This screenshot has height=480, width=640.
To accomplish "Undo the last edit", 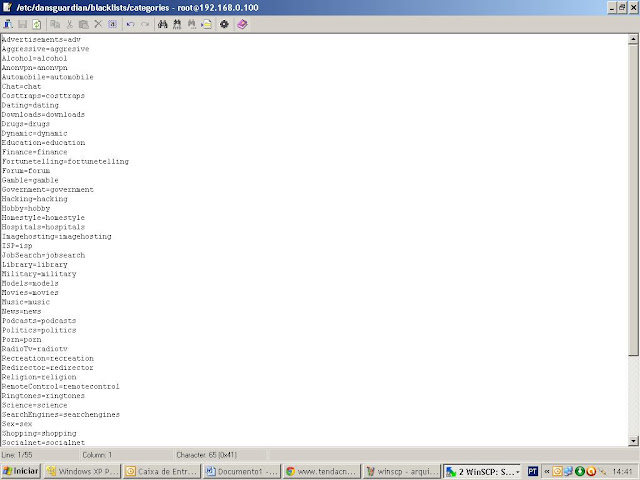I will pos(131,24).
